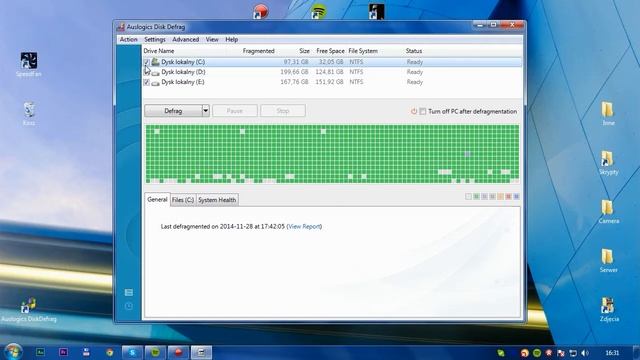Open the Zdjecia desktop icon

[609, 309]
